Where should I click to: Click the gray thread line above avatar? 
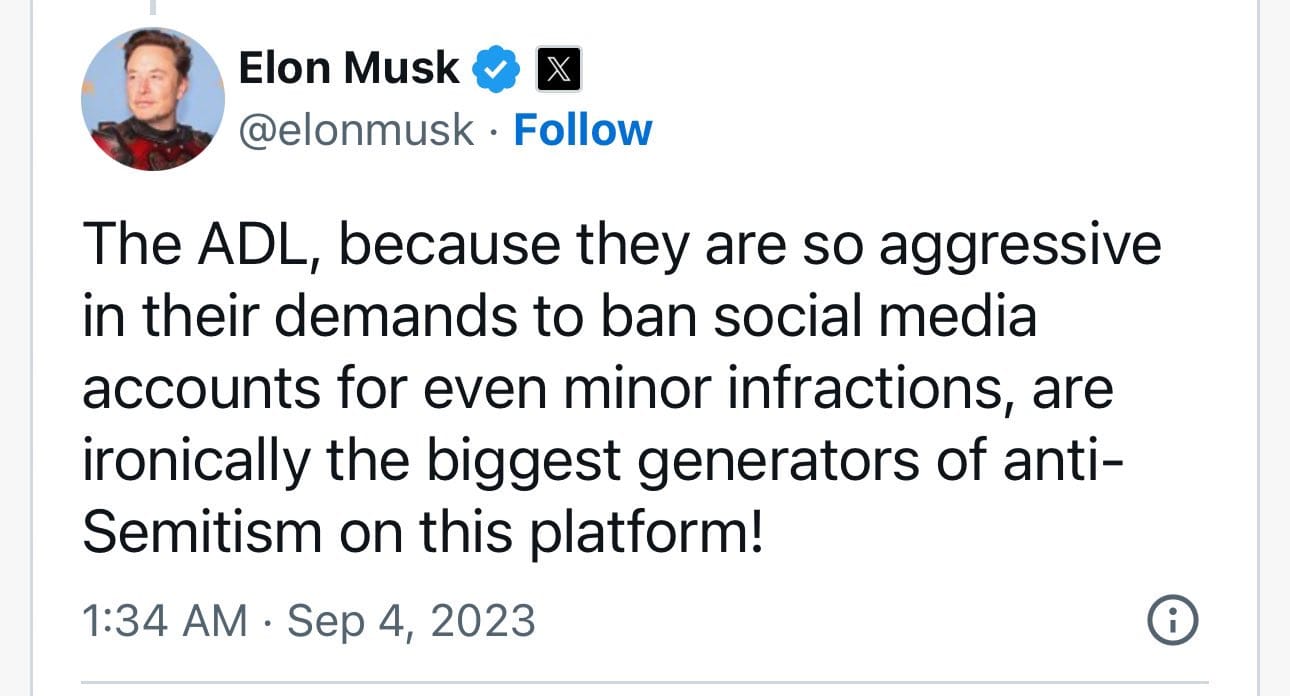pyautogui.click(x=153, y=6)
